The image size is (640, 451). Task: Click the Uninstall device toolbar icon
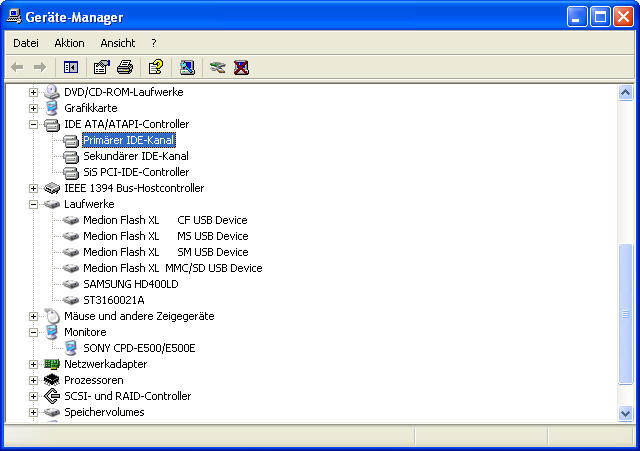point(241,67)
